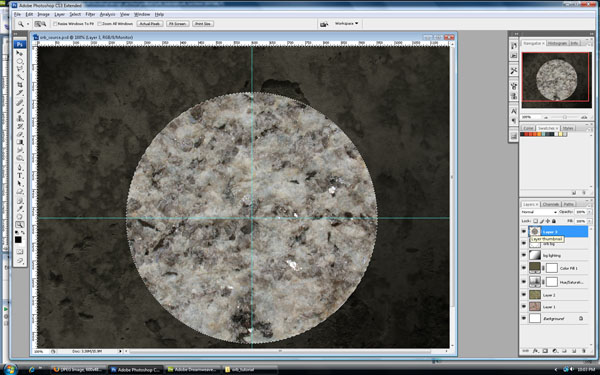The image size is (600, 375).
Task: Select the Magic Wand tool
Action: pos(20,77)
